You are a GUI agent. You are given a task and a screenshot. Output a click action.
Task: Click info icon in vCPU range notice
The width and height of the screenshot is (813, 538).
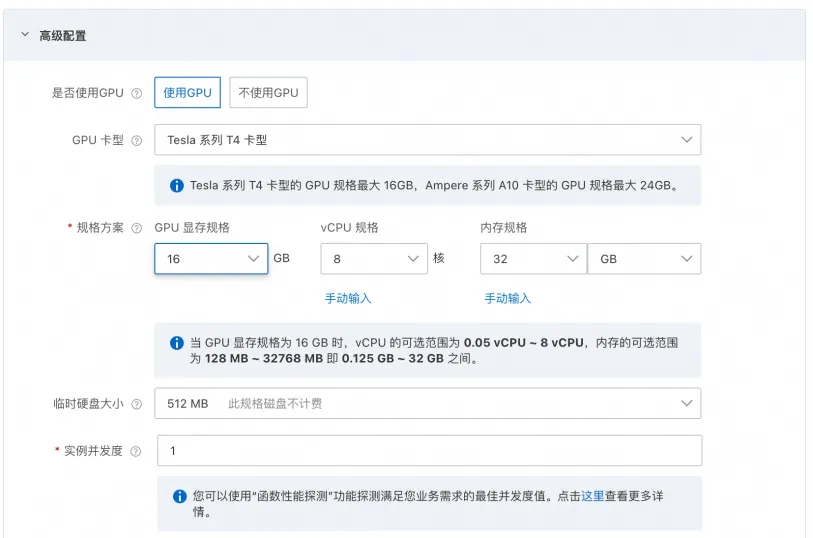point(177,342)
